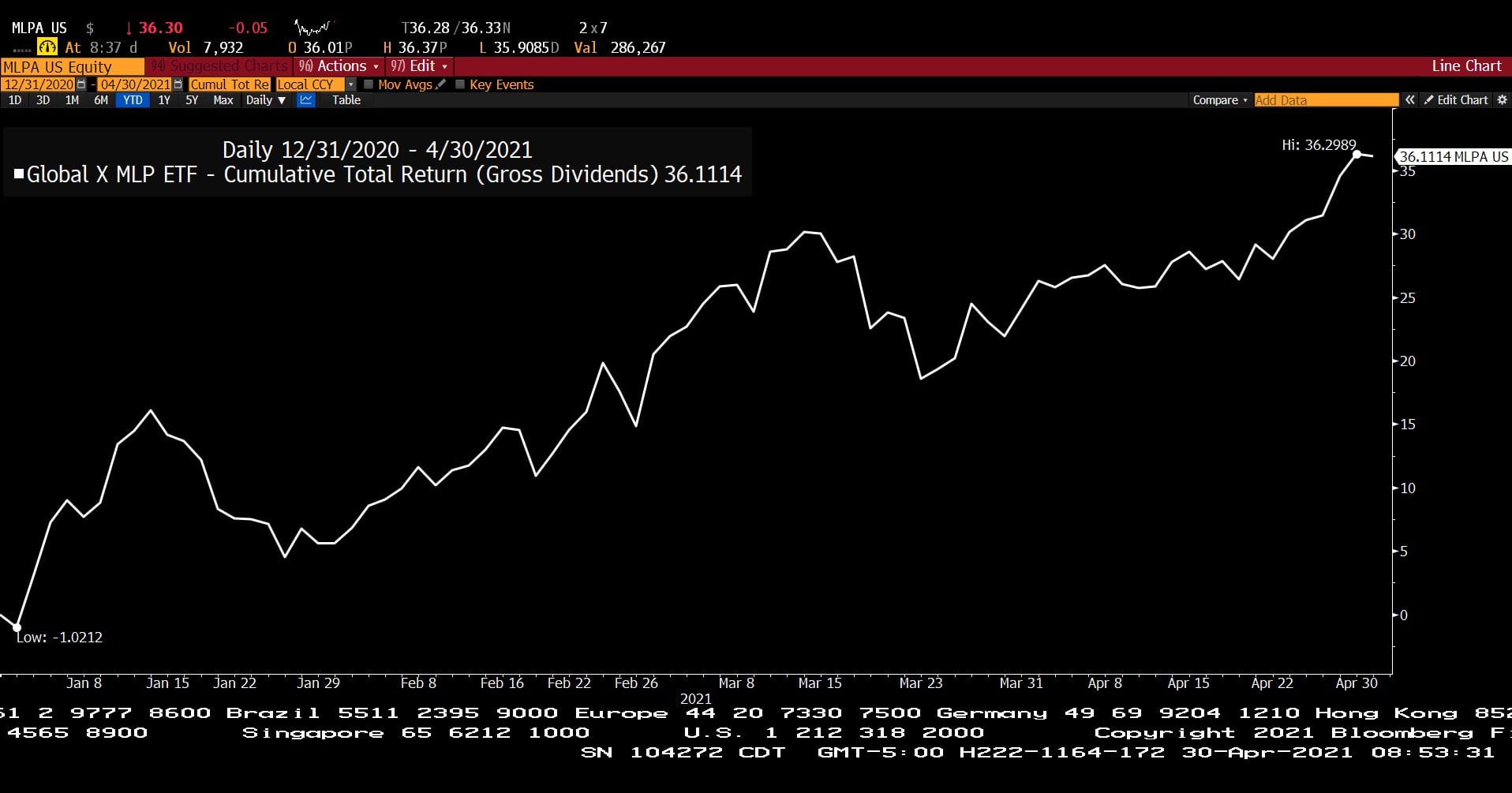This screenshot has width=1512, height=793.
Task: Click the Cumul Tot Re field
Action: pyautogui.click(x=230, y=84)
